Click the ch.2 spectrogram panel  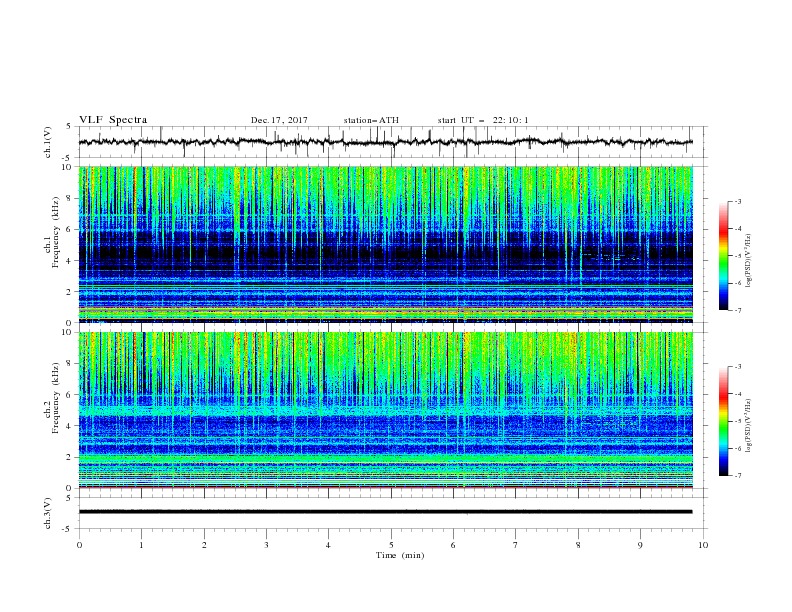[x=385, y=410]
